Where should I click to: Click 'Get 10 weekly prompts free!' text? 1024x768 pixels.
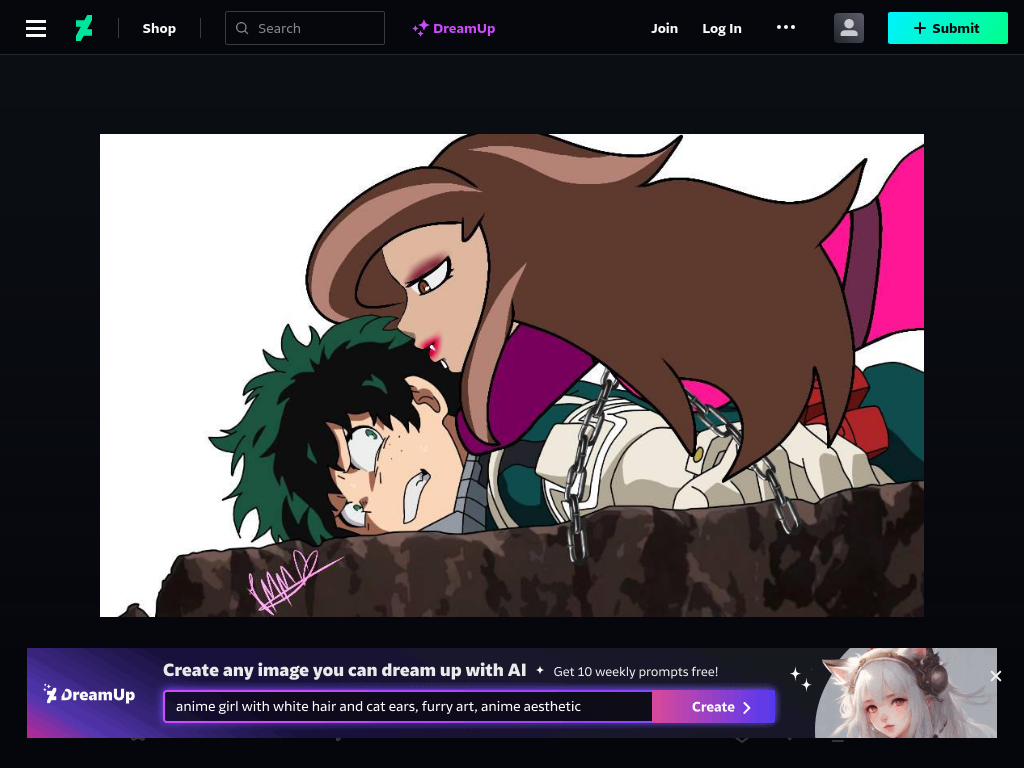pos(635,671)
